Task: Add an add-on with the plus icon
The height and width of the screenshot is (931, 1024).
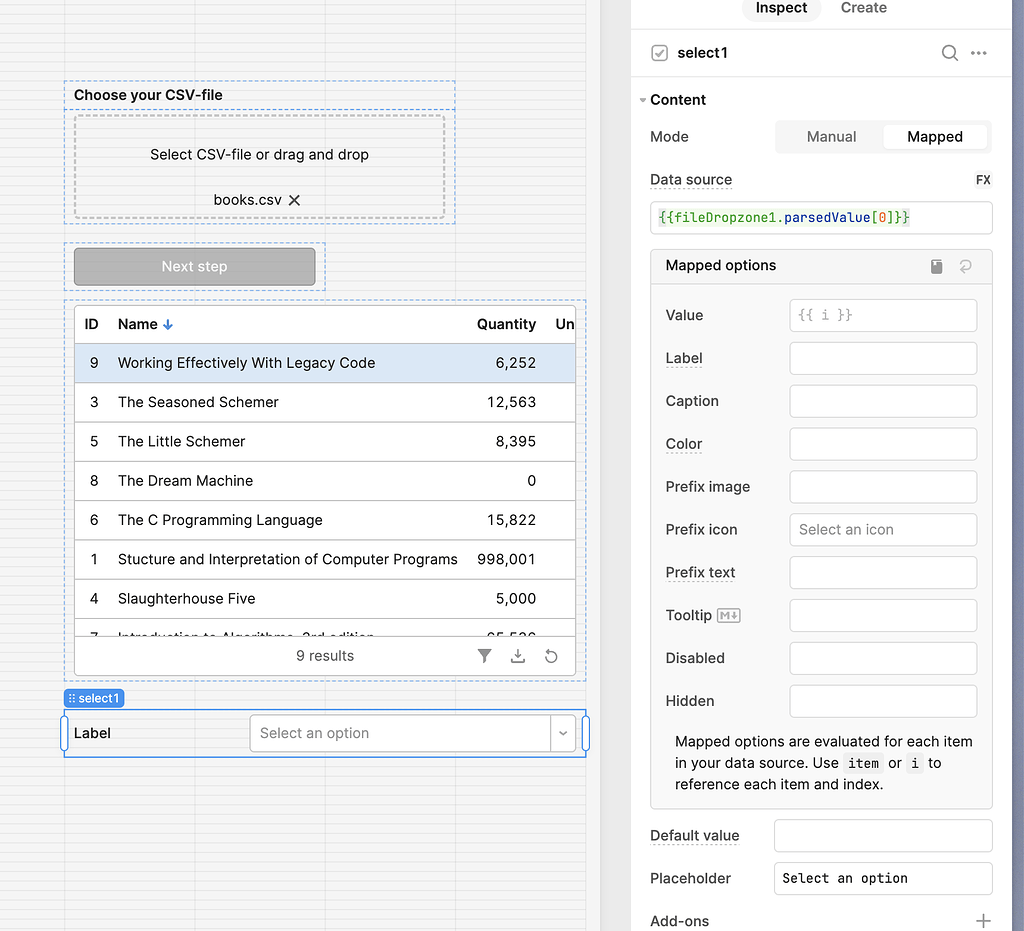Action: coord(983,920)
